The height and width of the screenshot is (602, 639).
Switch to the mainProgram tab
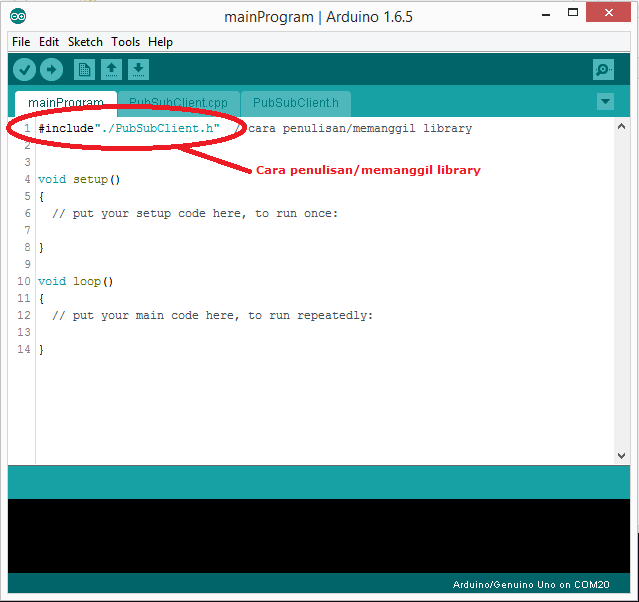pyautogui.click(x=66, y=103)
